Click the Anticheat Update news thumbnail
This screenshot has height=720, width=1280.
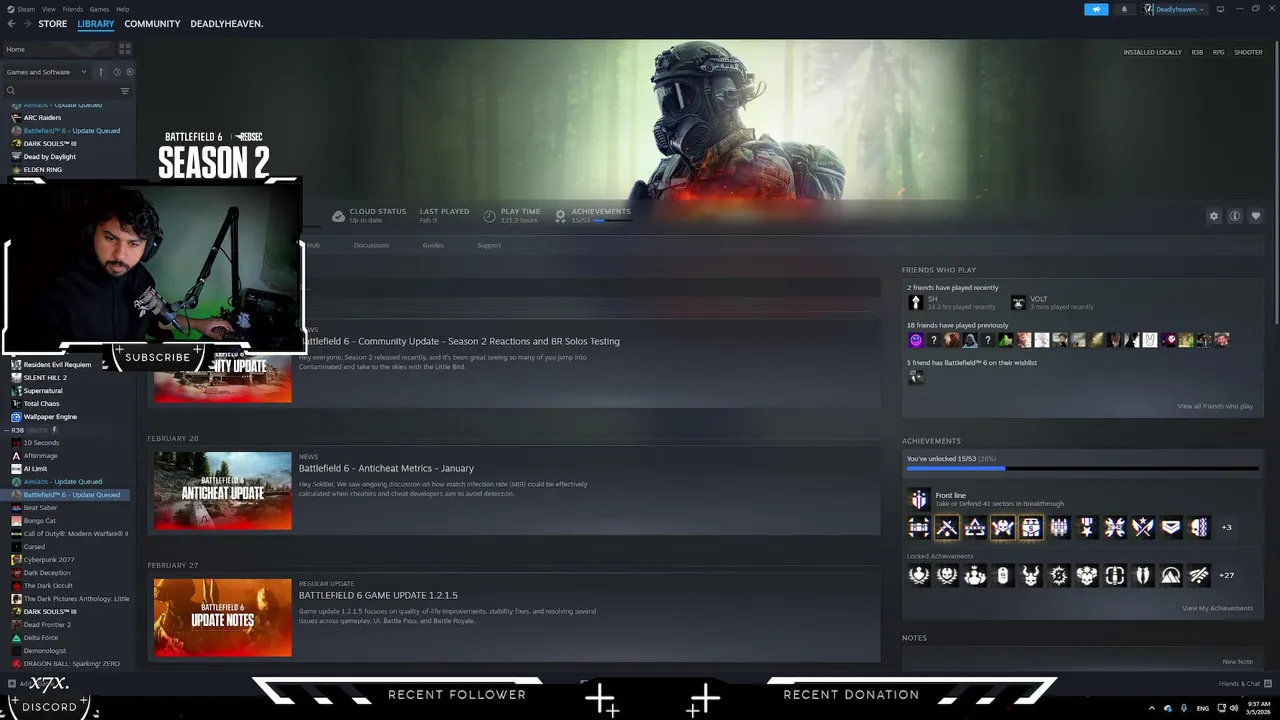click(223, 491)
